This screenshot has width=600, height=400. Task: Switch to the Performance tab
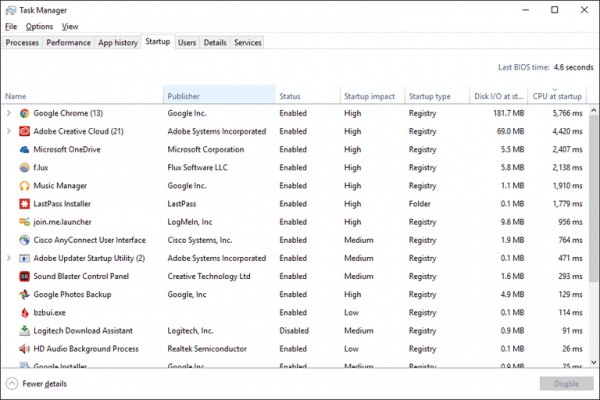tap(68, 42)
